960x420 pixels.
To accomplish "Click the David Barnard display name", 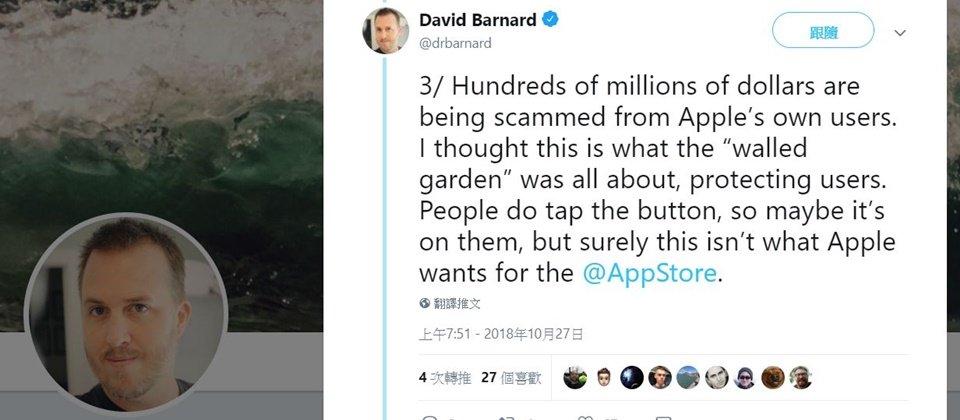I will (x=478, y=20).
